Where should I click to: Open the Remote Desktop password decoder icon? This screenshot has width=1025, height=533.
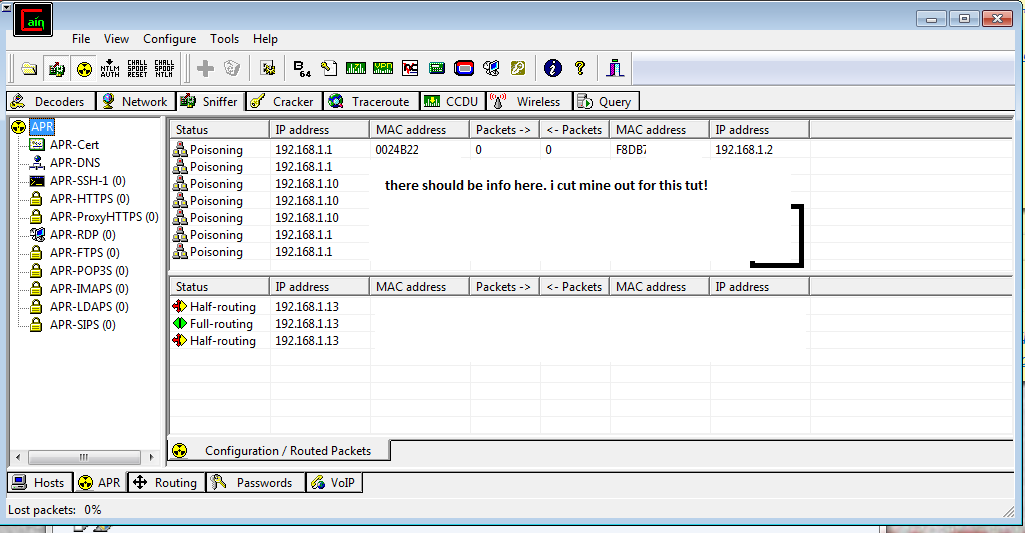pos(491,68)
